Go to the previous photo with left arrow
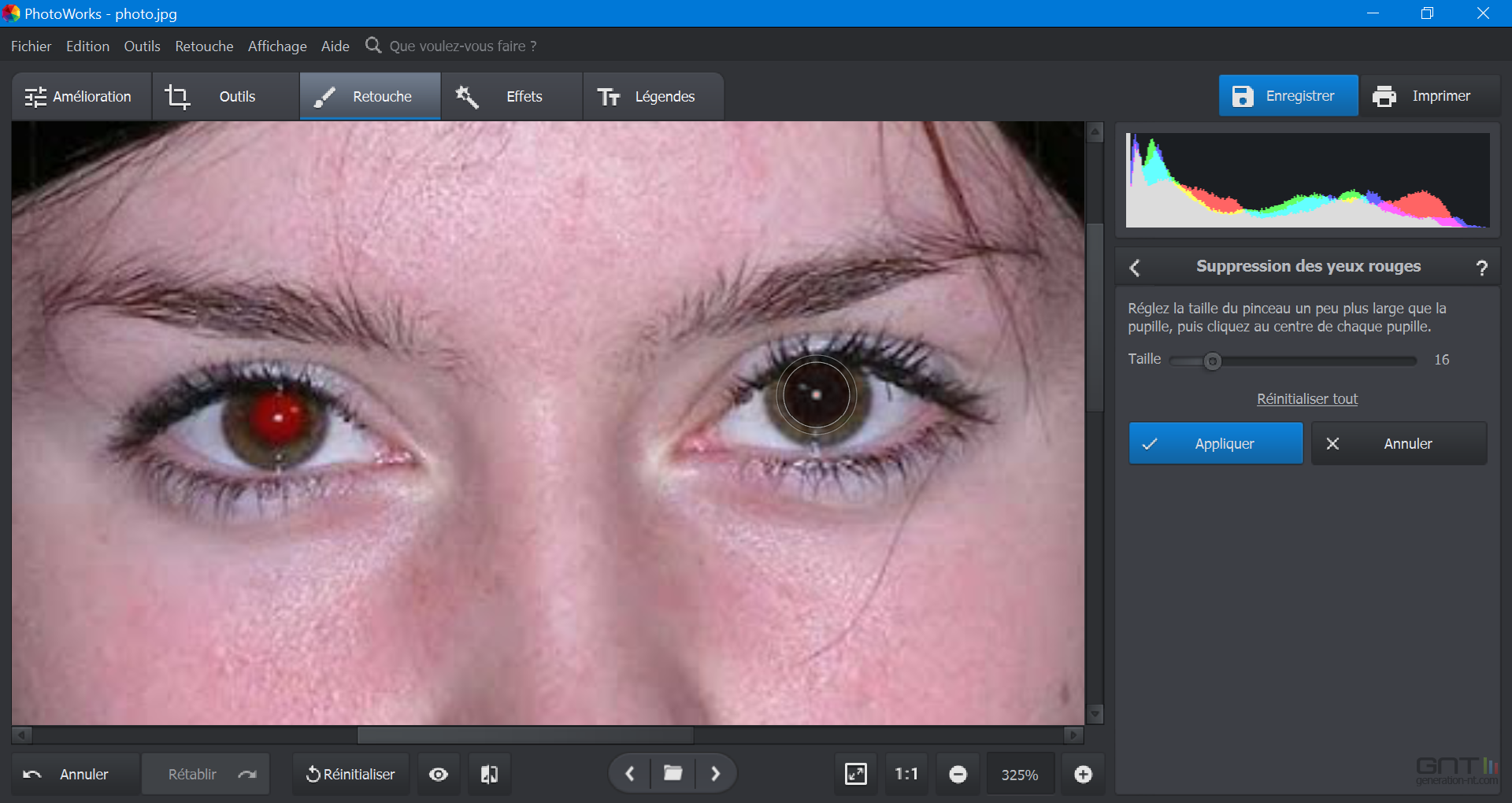1512x803 pixels. point(629,774)
